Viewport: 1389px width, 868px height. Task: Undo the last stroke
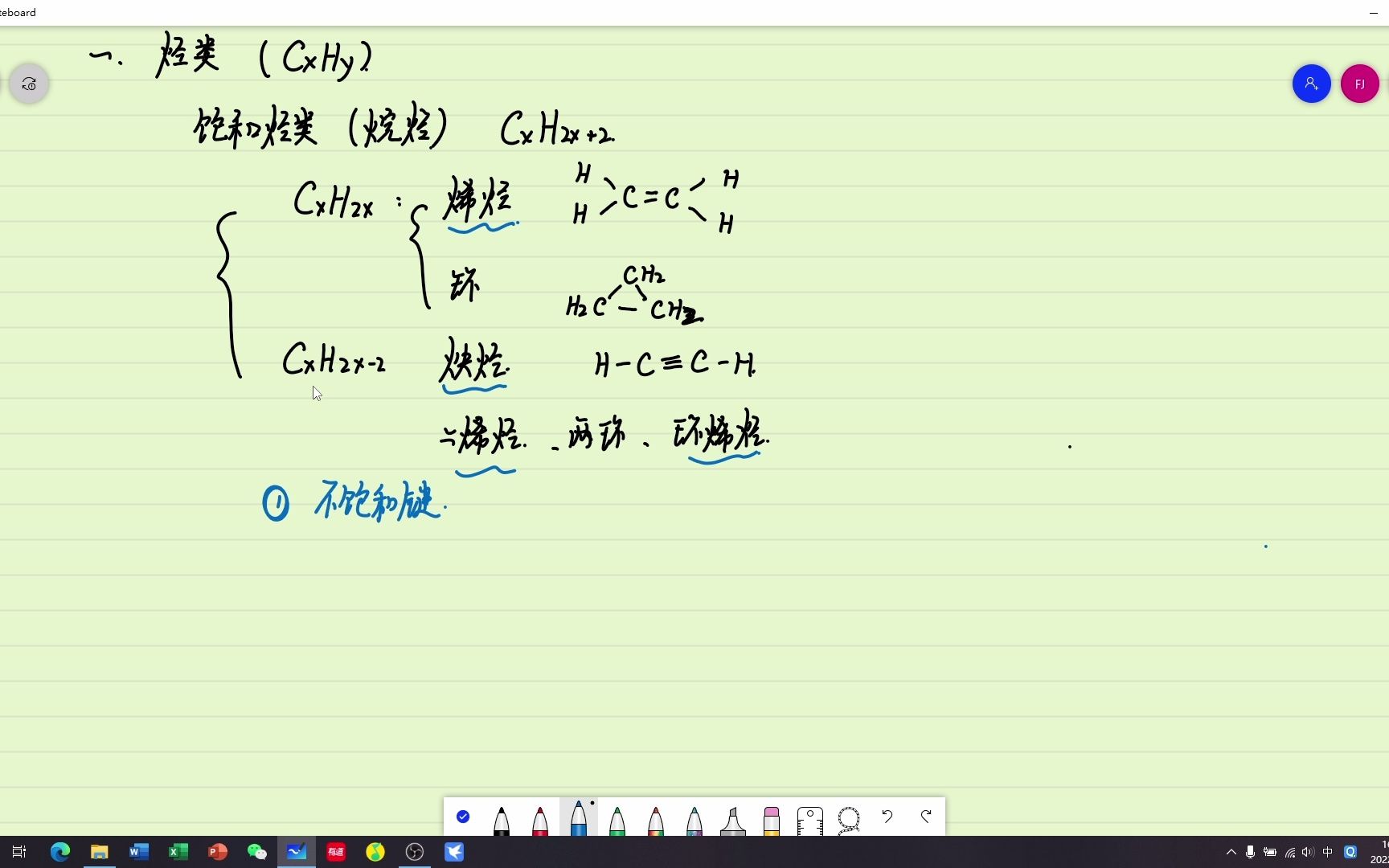(x=887, y=817)
